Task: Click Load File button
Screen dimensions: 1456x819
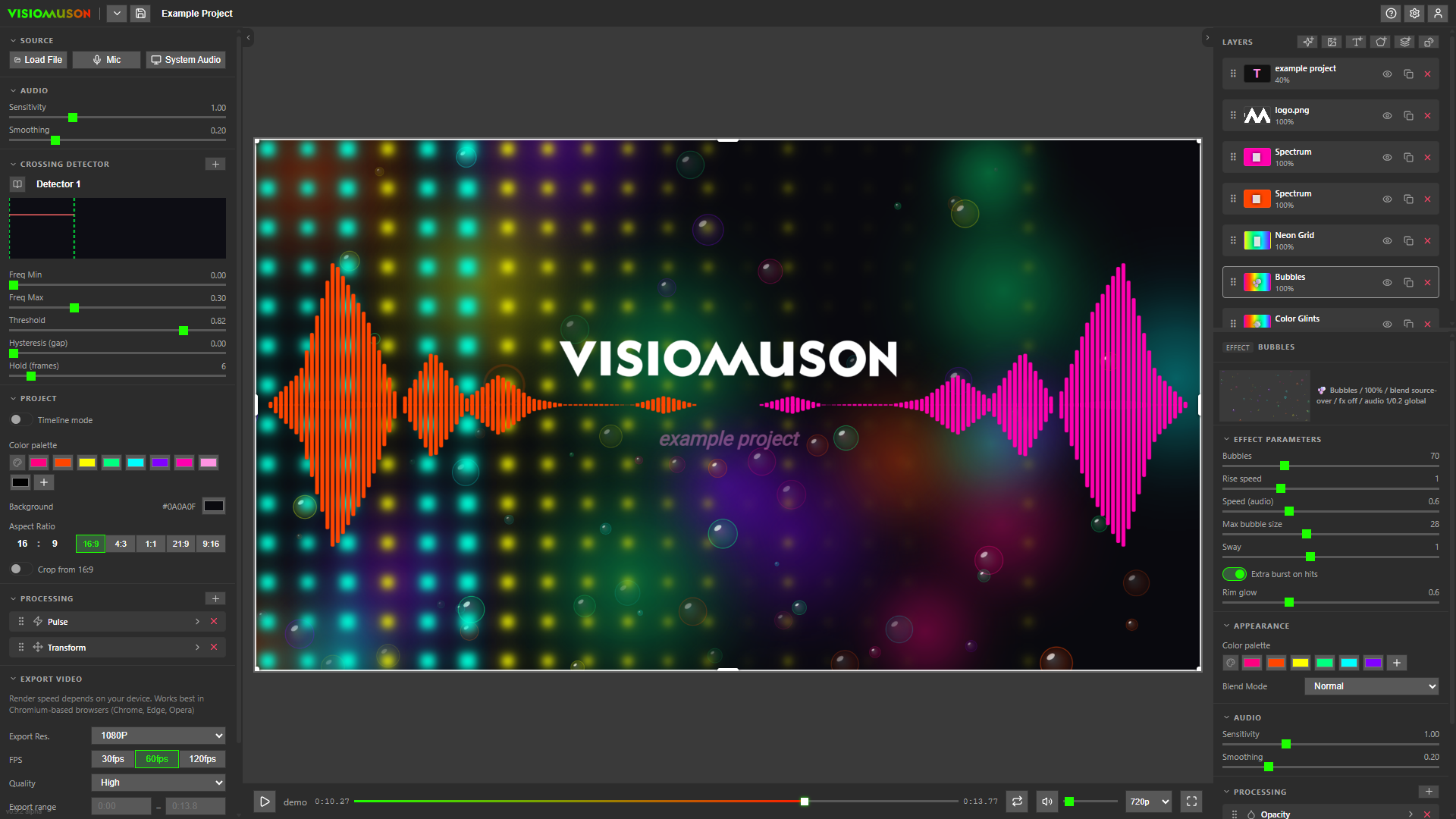Action: (x=38, y=60)
